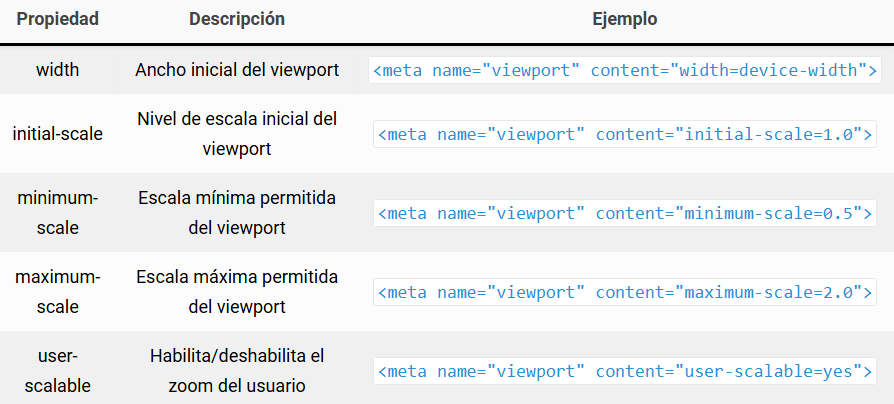Select the minimum-scale property cell
Screen dimensions: 894x404
click(57, 212)
